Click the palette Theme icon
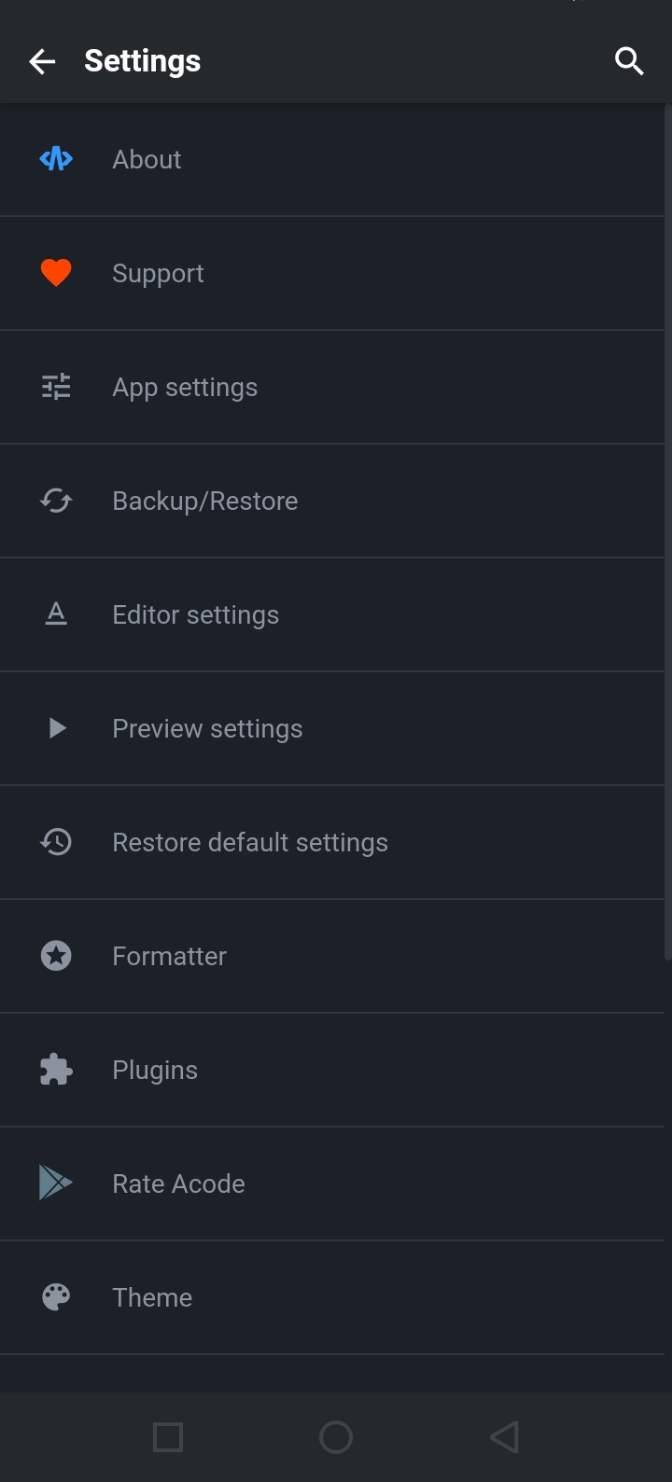The width and height of the screenshot is (672, 1482). (56, 1297)
